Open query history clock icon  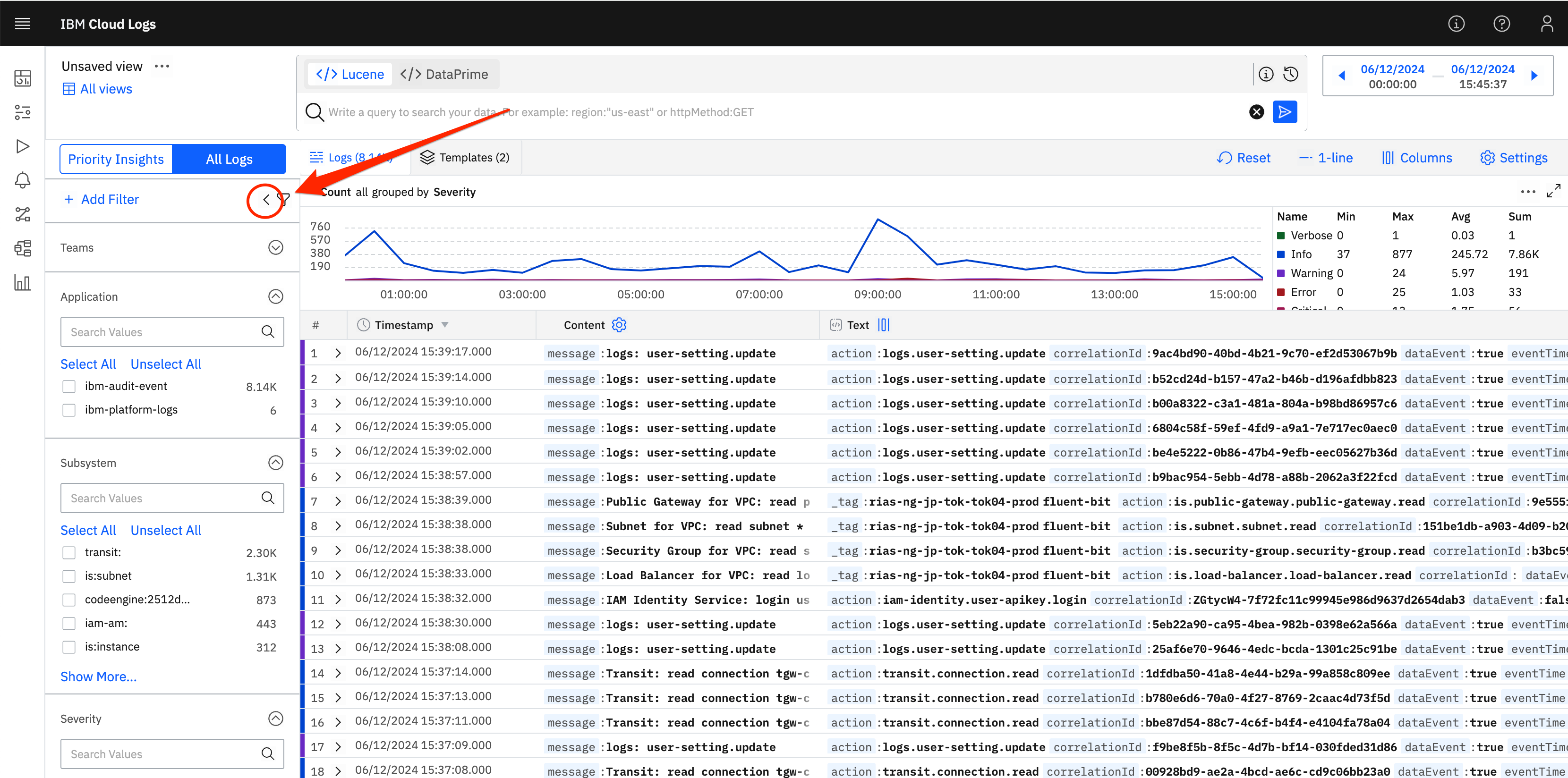point(1290,74)
